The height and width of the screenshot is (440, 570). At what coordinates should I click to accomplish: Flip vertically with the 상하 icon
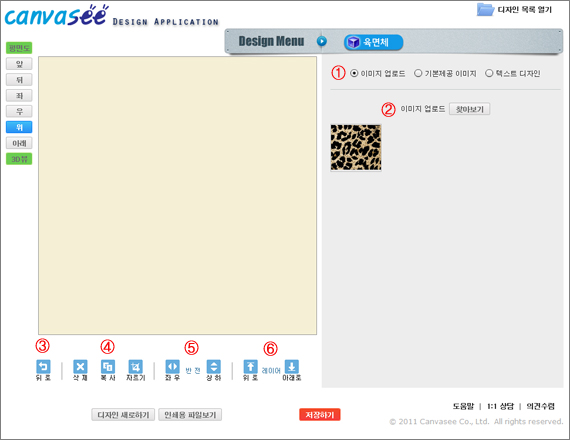(214, 366)
